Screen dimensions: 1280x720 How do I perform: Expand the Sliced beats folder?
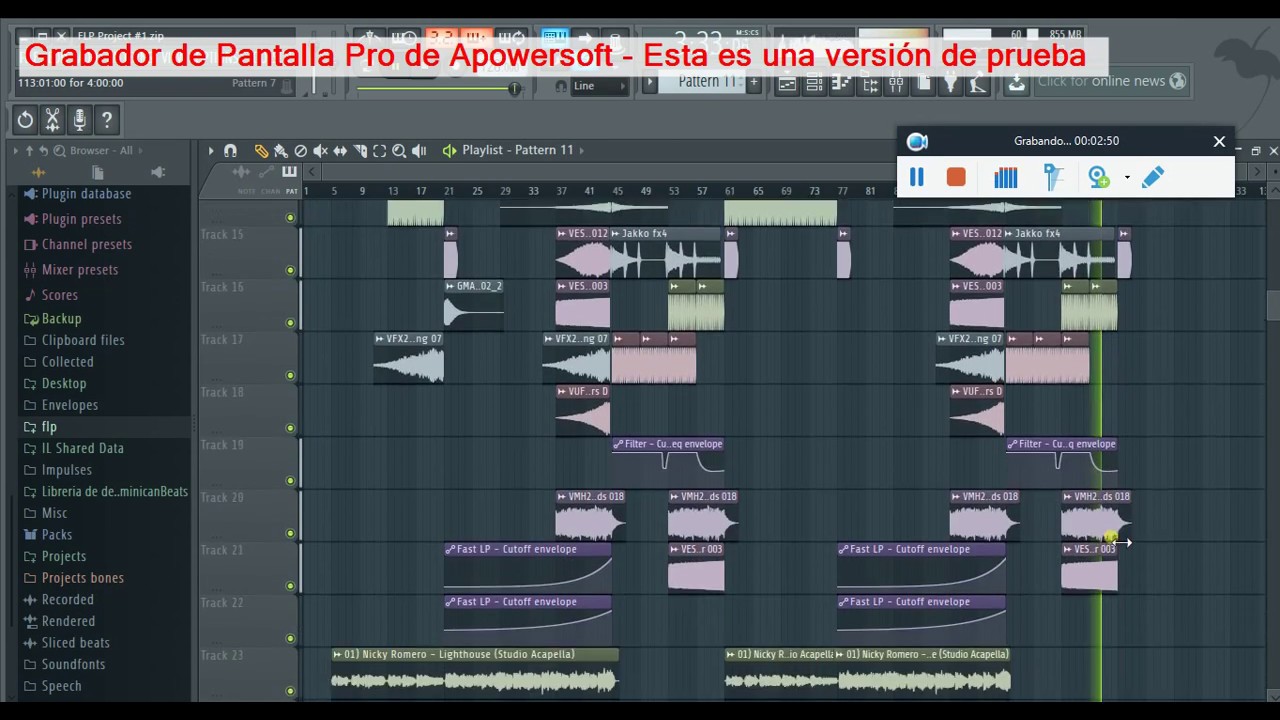[76, 643]
